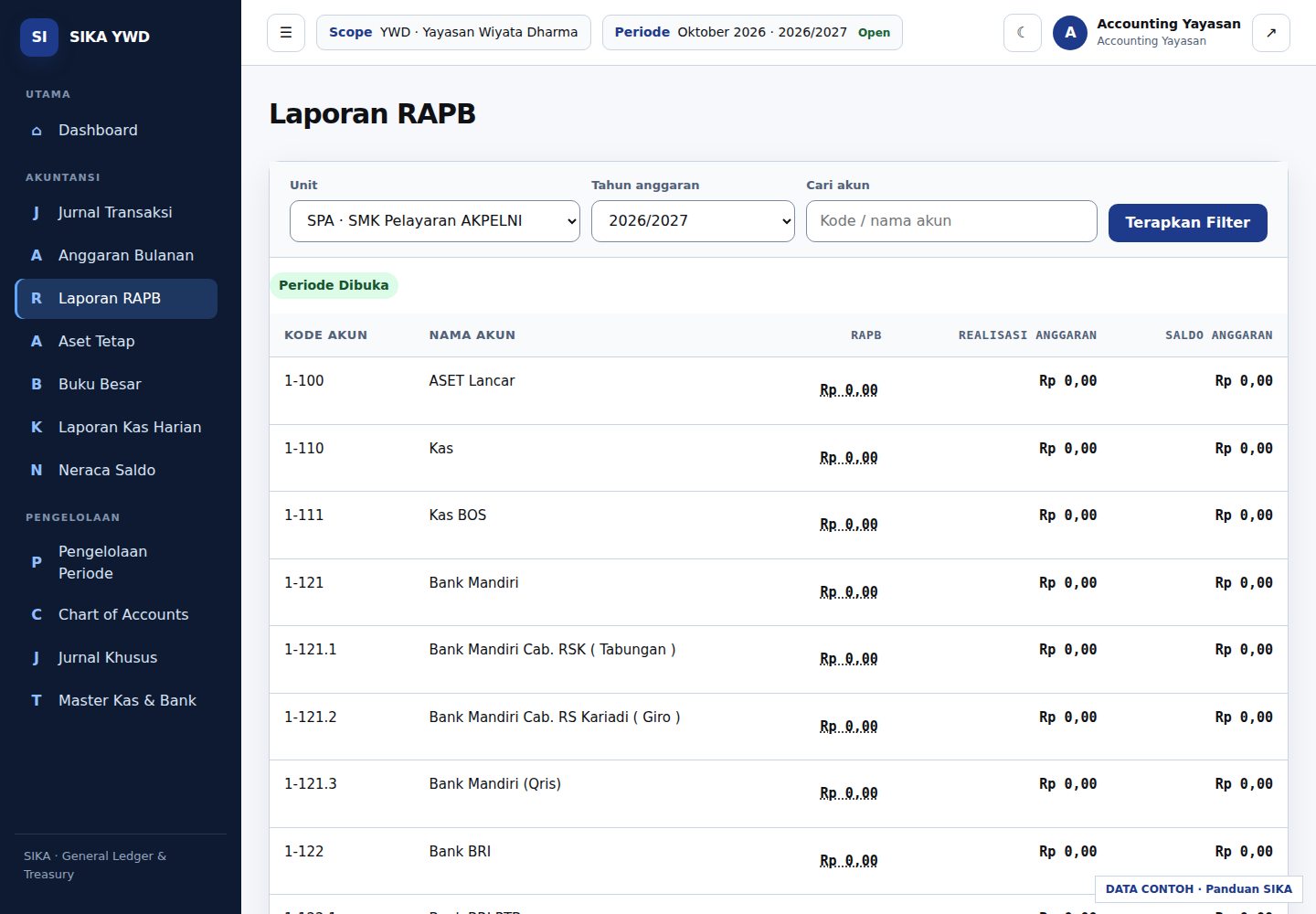Image resolution: width=1316 pixels, height=914 pixels.
Task: Click the SIKA YWD brand title
Action: 110,37
